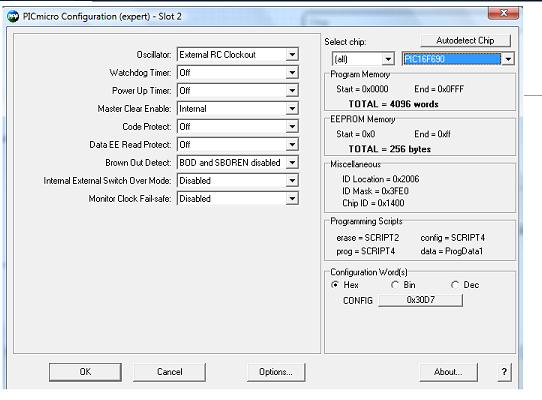The height and width of the screenshot is (400, 542).
Task: Click the Power Up Timer field label
Action: point(142,91)
